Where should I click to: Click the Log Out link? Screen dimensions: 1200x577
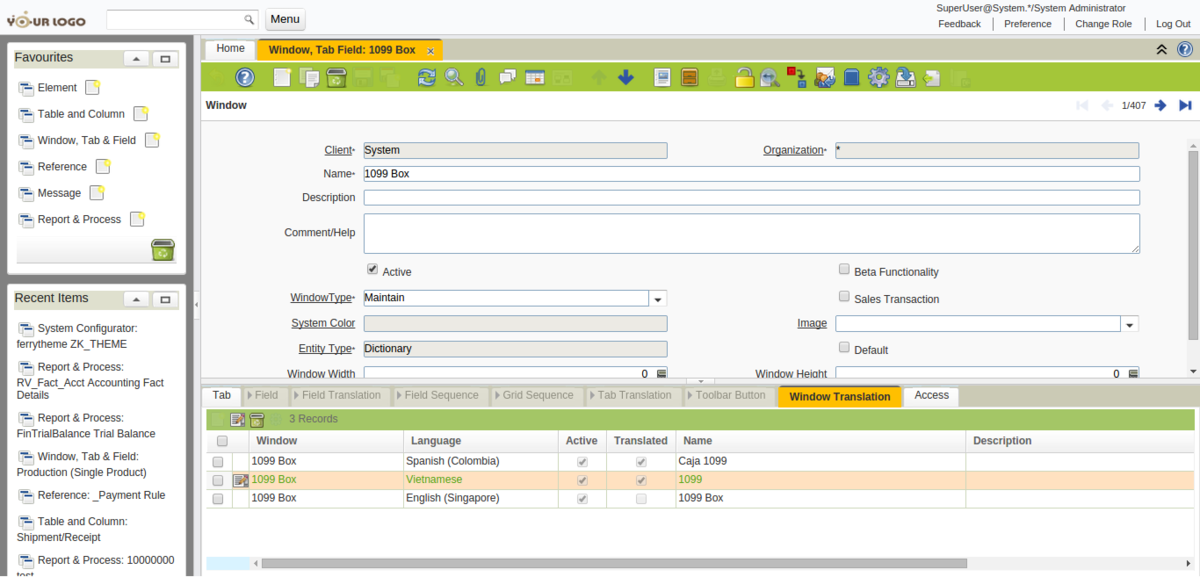coord(1173,24)
